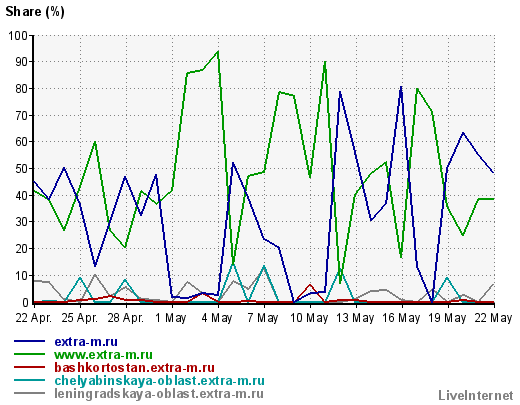Click the red bashkortostan legend line swatch

(x=29, y=367)
